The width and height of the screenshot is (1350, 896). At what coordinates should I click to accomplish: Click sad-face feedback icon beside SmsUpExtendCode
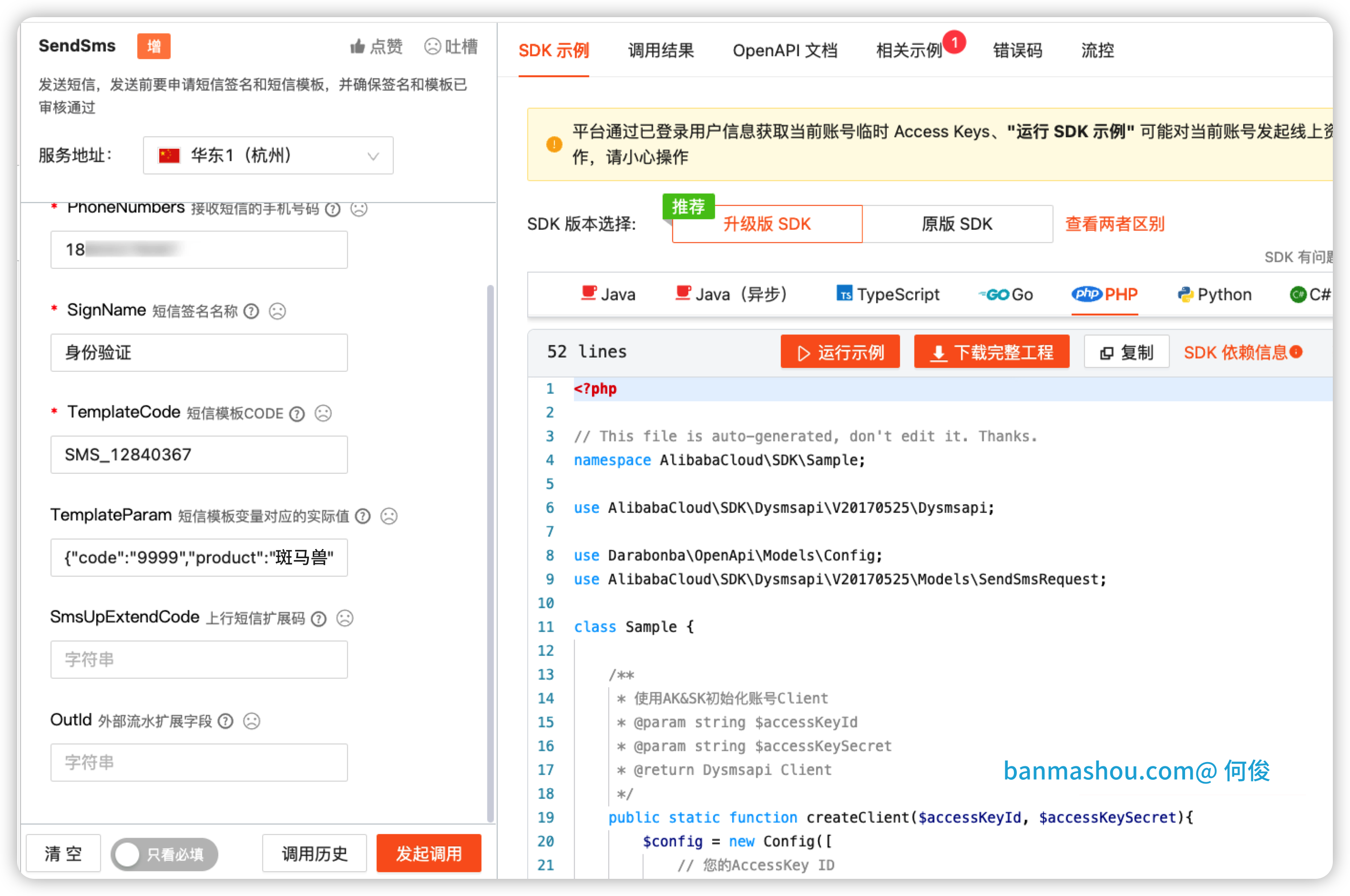[345, 618]
